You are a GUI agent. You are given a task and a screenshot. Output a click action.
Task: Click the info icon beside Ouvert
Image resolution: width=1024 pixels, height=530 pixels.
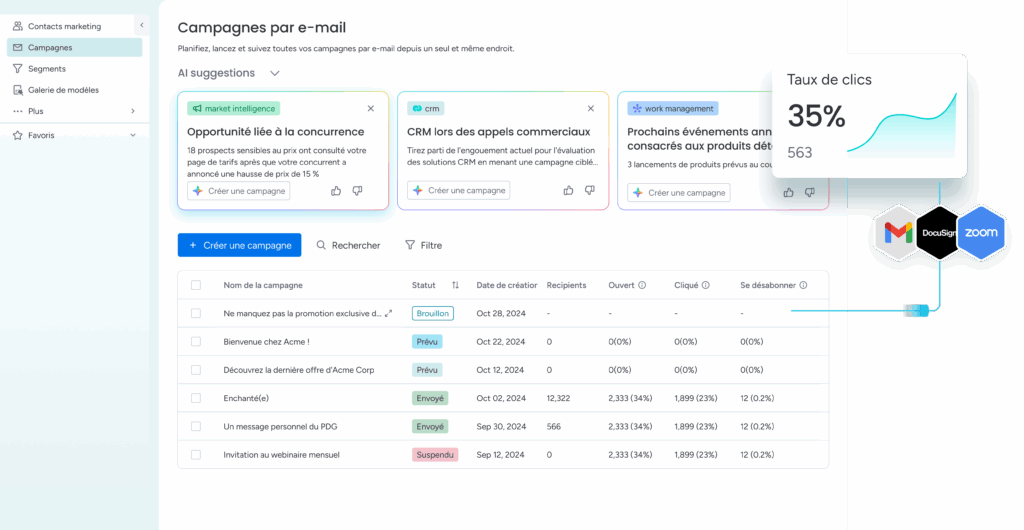642,285
